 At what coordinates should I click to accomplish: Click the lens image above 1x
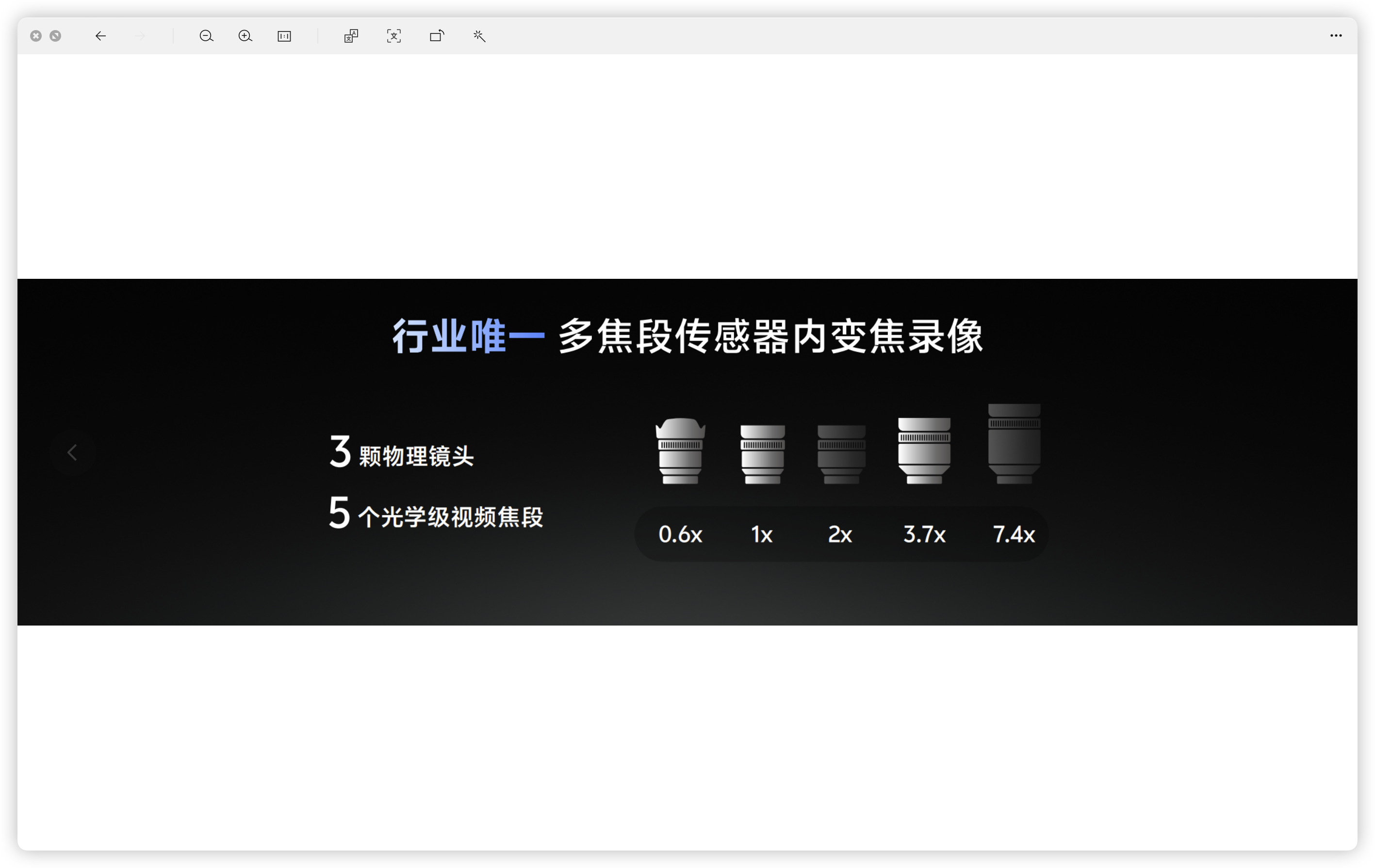tap(762, 454)
